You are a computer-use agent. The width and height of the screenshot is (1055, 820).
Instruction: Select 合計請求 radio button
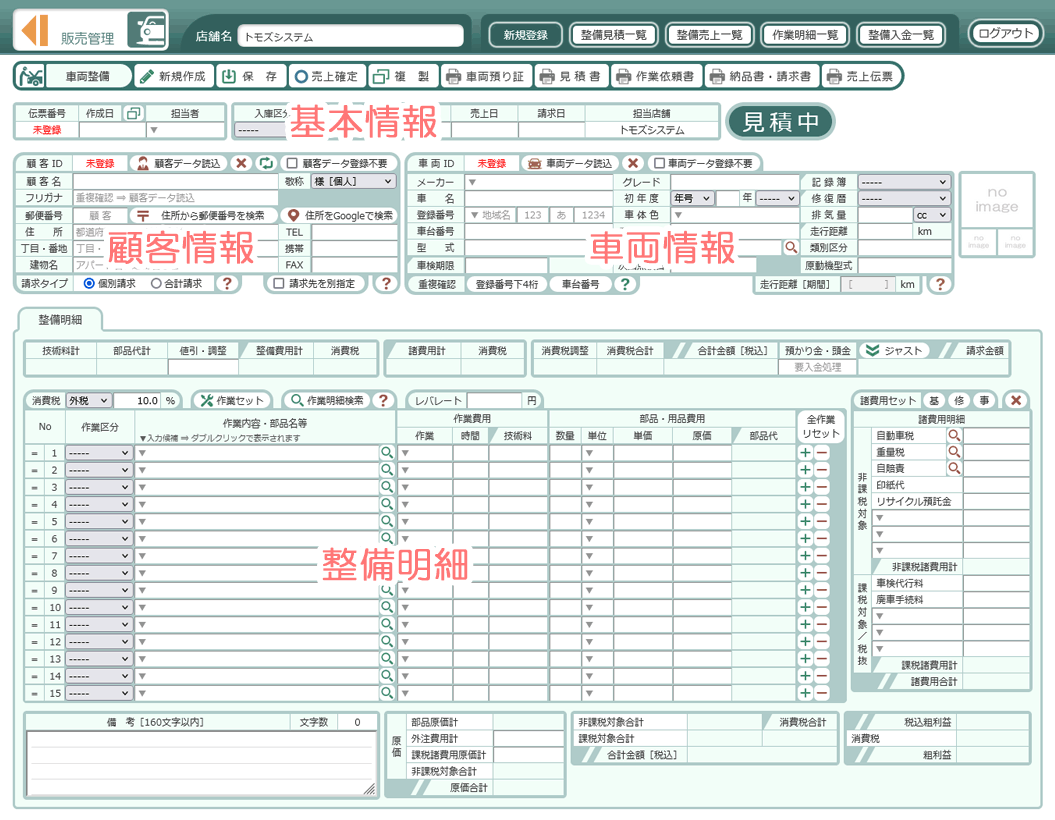tap(156, 284)
